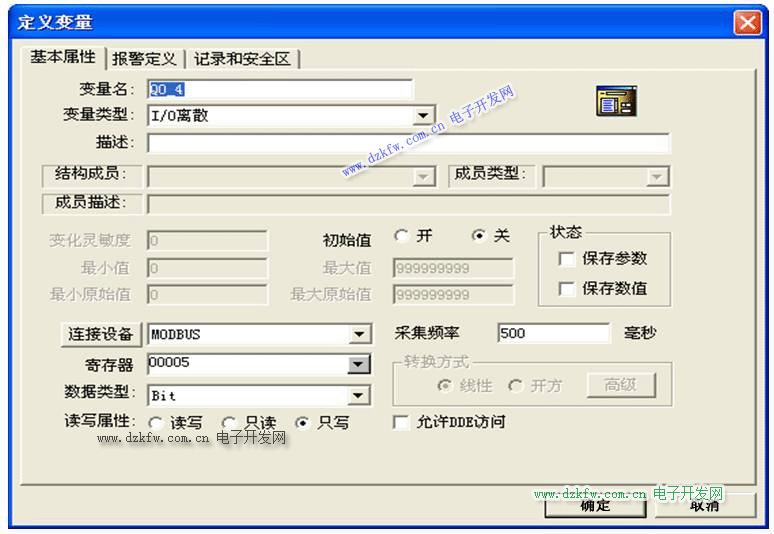This screenshot has height=534, width=774.
Task: Click the 采集频率 value field
Action: pyautogui.click(x=552, y=333)
